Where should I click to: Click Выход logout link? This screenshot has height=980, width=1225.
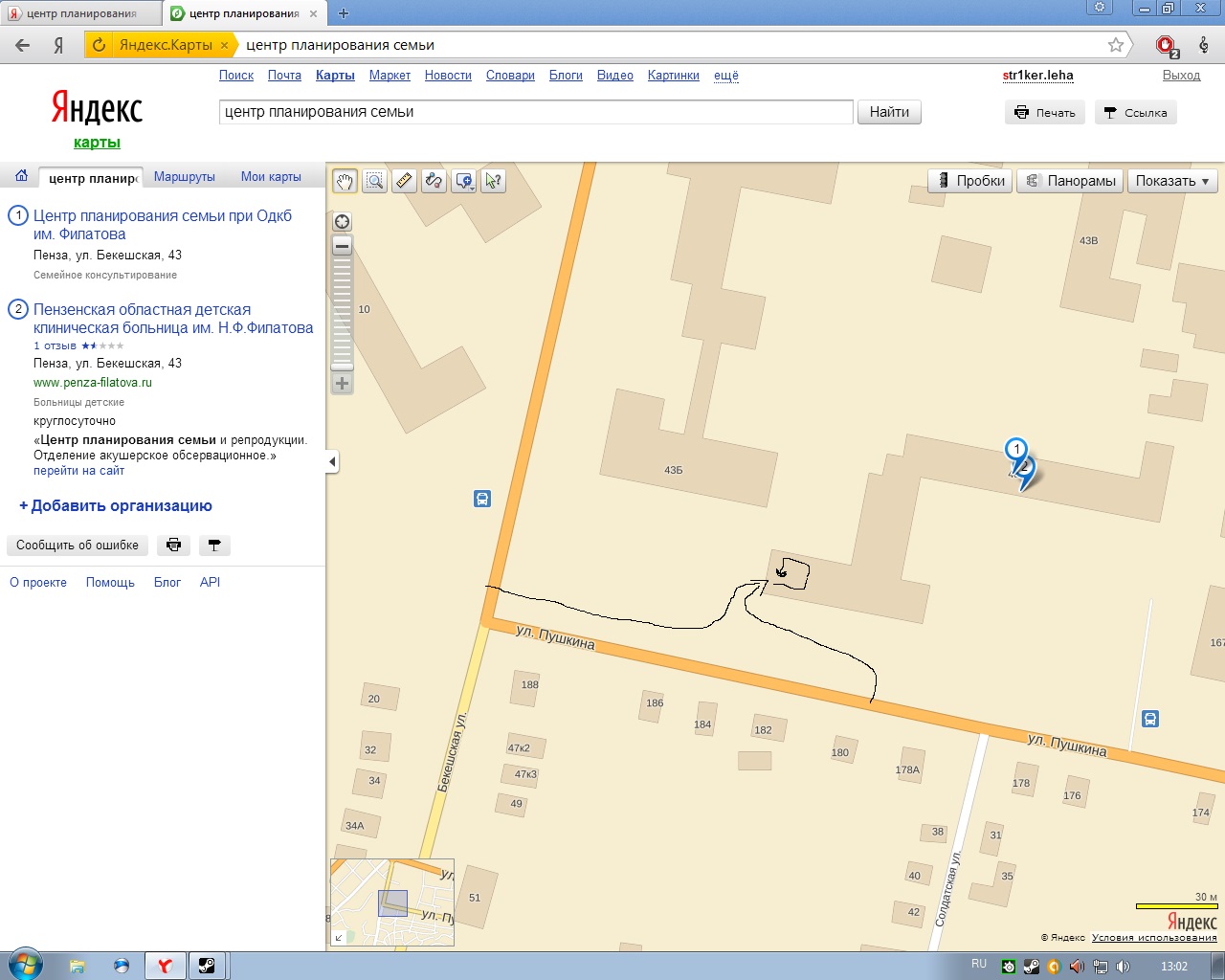coord(1181,76)
